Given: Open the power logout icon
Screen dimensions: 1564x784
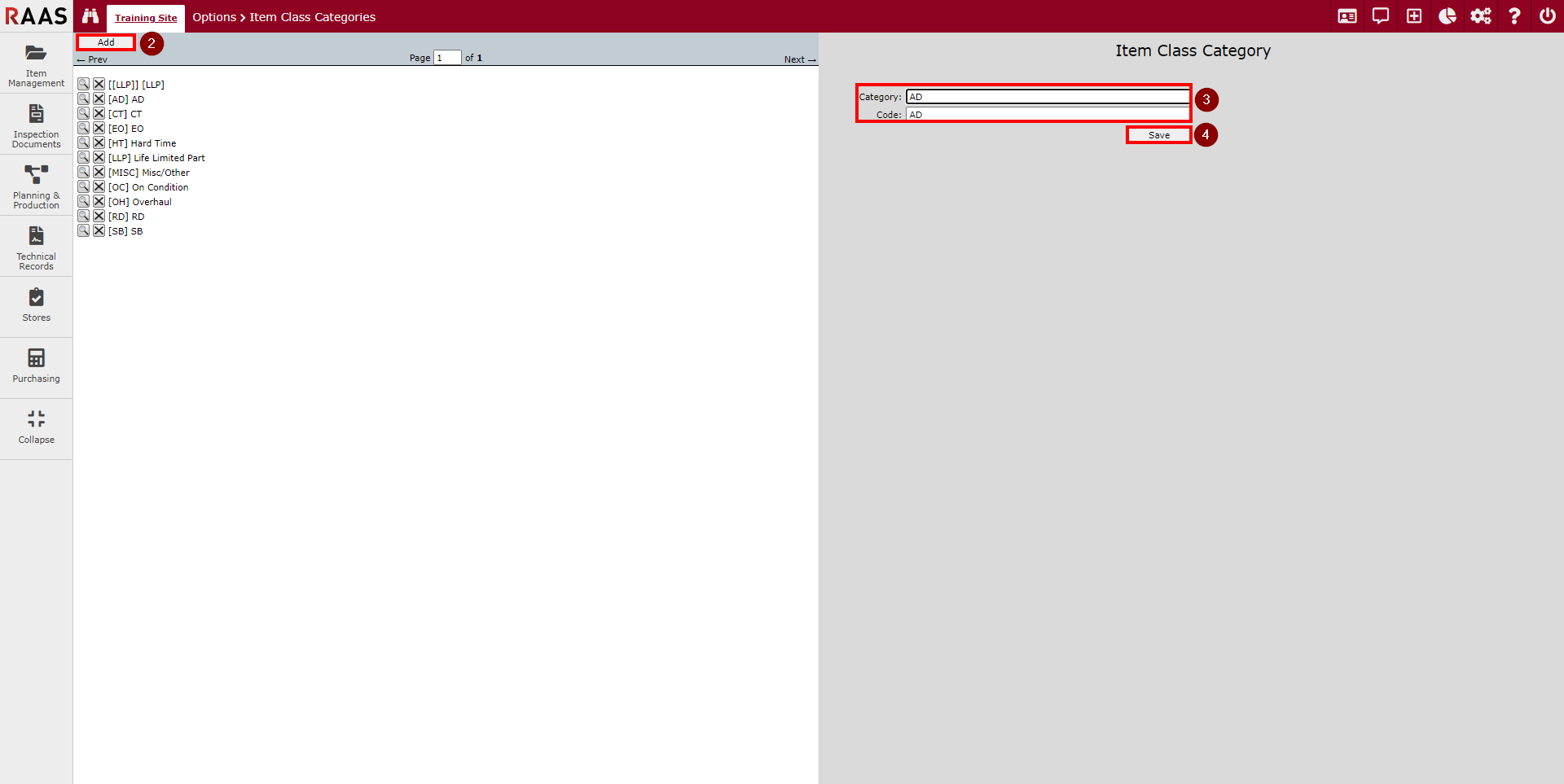Looking at the screenshot, I should (x=1547, y=16).
